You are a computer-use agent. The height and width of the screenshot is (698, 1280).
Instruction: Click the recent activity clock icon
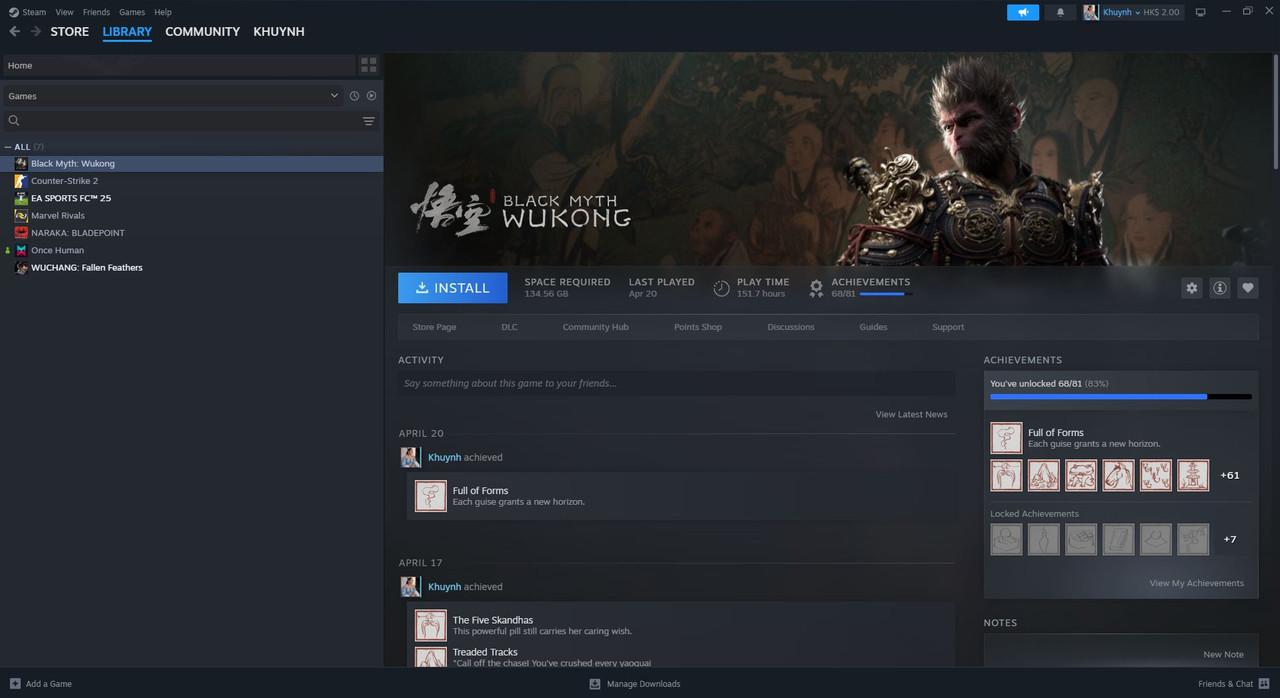coord(354,96)
